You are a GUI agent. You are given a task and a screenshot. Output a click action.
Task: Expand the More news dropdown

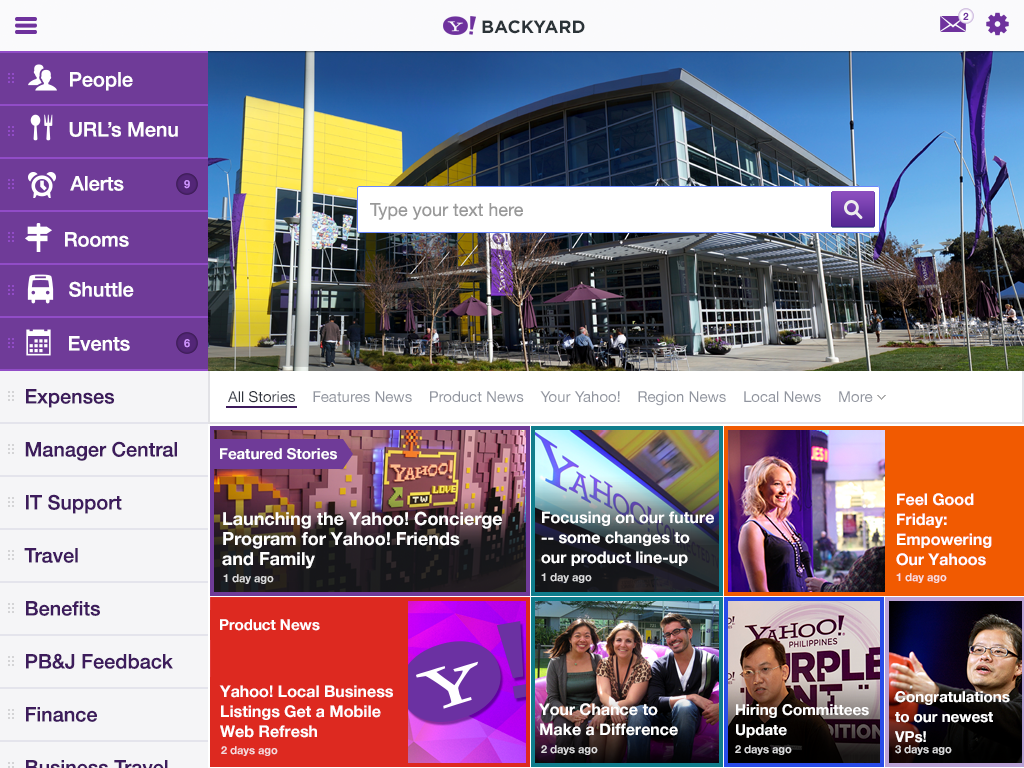pyautogui.click(x=861, y=397)
